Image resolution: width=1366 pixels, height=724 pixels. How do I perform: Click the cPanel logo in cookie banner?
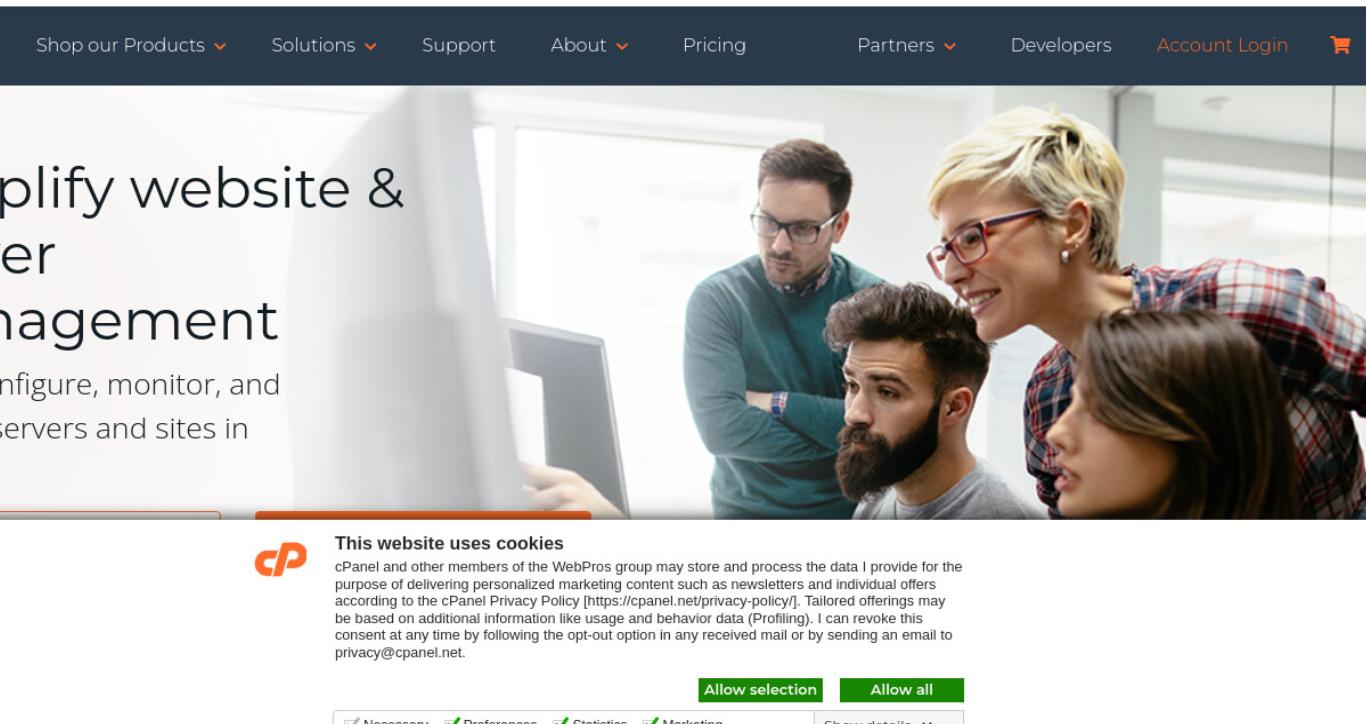coord(281,562)
